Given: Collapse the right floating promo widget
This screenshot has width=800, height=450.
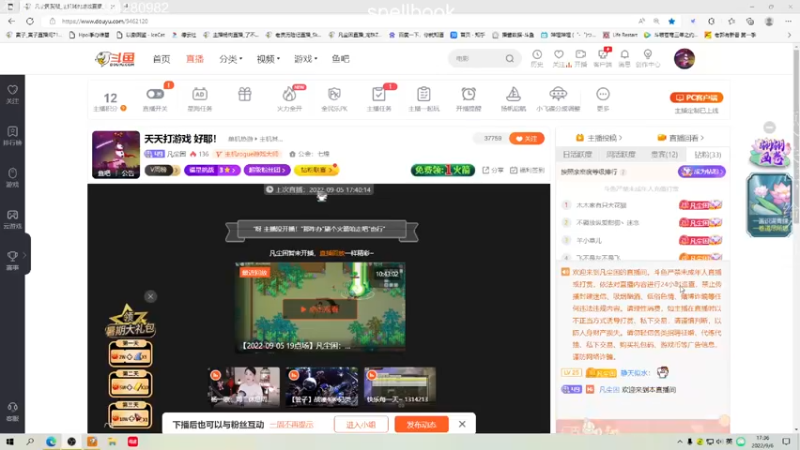Looking at the screenshot, I should click(769, 128).
